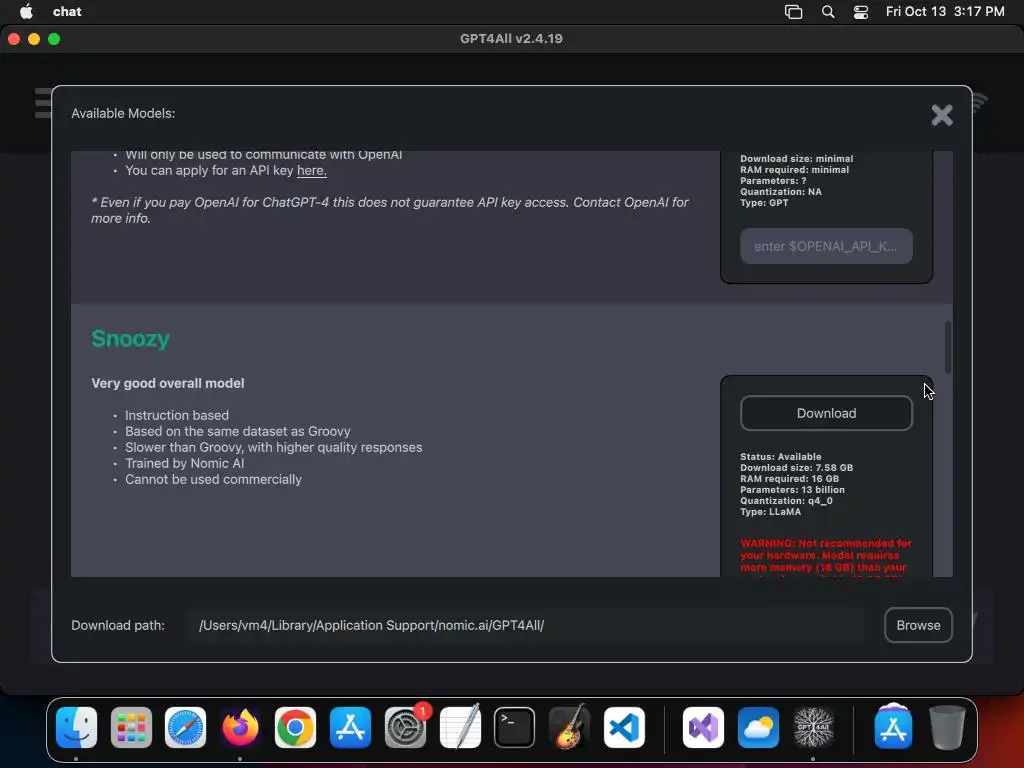Click the Browse button for download path
Screen dimensions: 1024x768
[918, 625]
